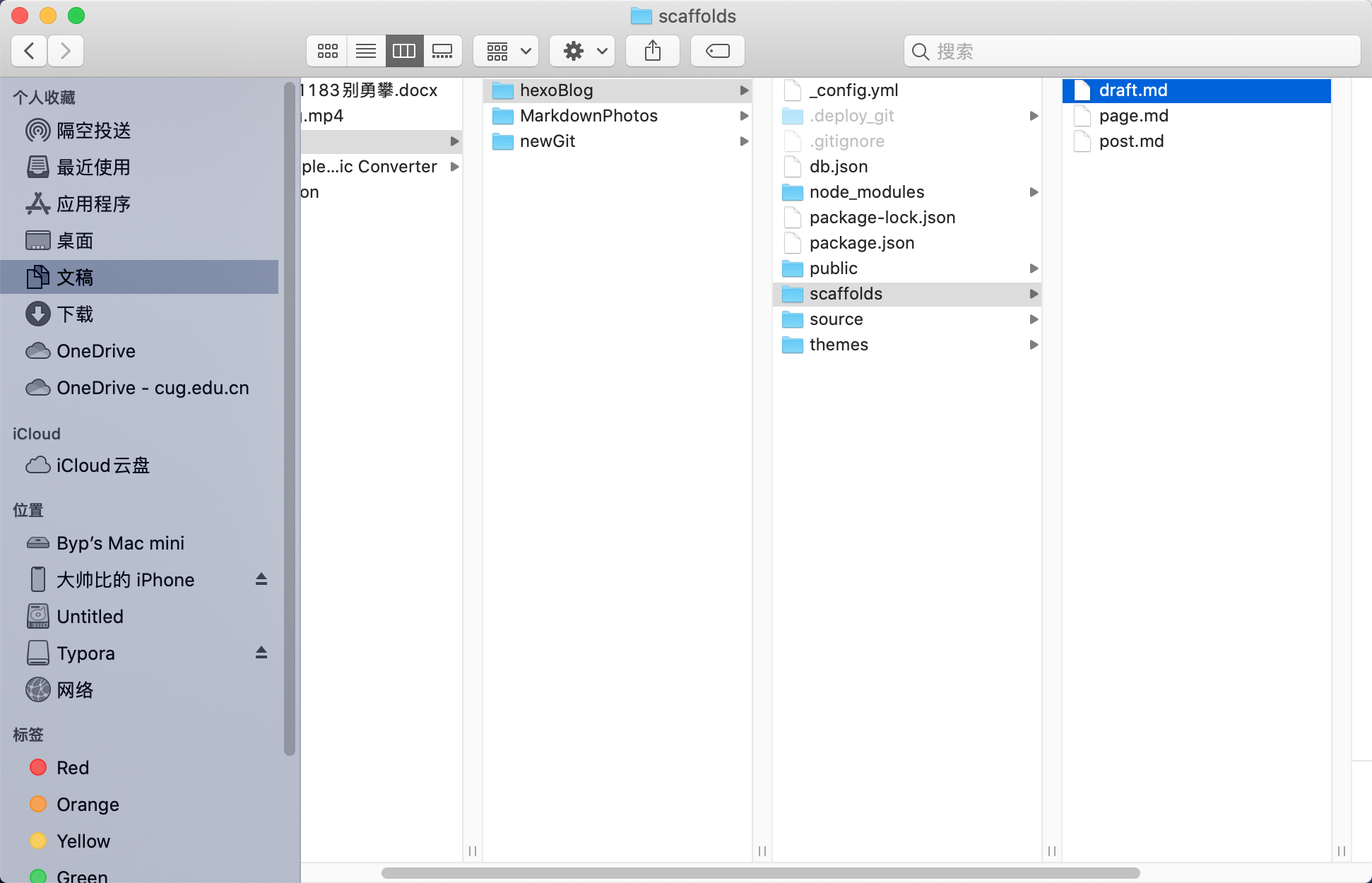Go forward using the forward arrow

[x=66, y=51]
